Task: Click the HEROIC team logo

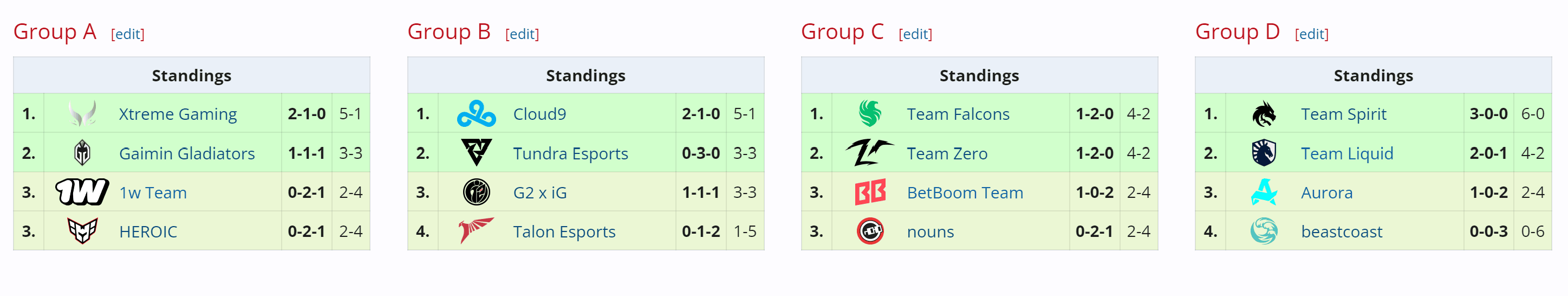Action: 82,231
